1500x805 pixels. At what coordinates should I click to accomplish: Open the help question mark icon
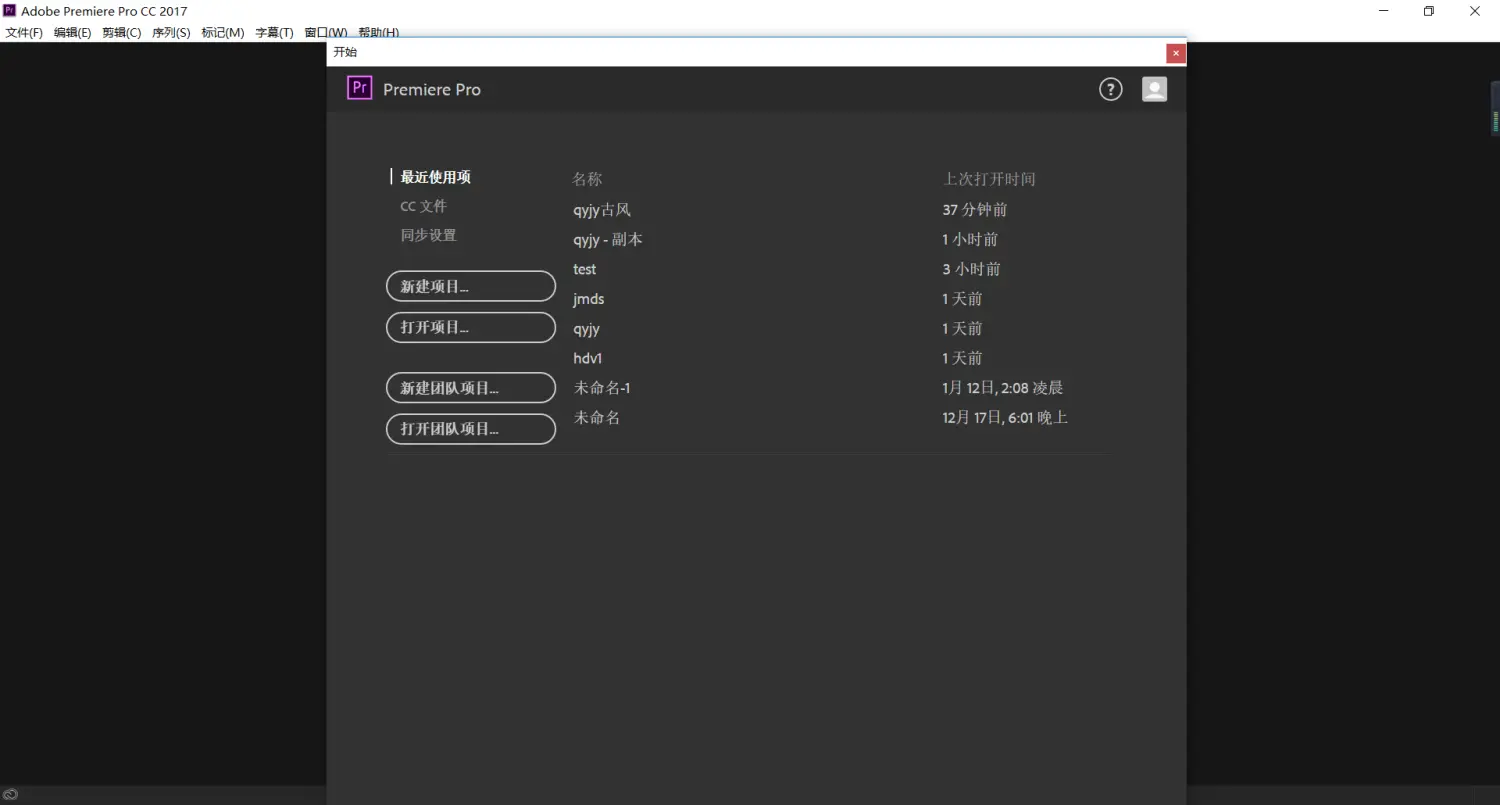click(1110, 89)
